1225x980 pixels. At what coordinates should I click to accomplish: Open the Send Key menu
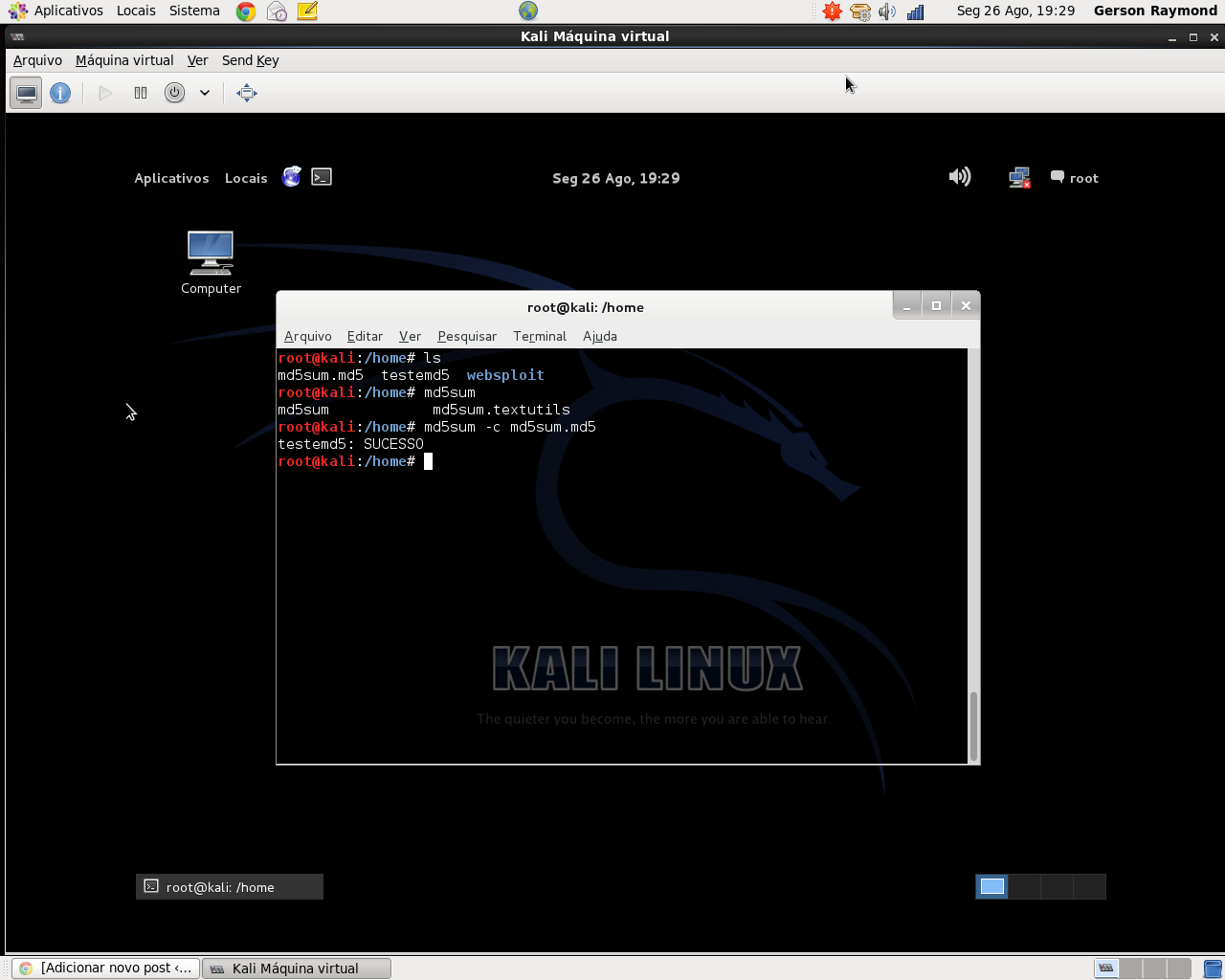251,60
